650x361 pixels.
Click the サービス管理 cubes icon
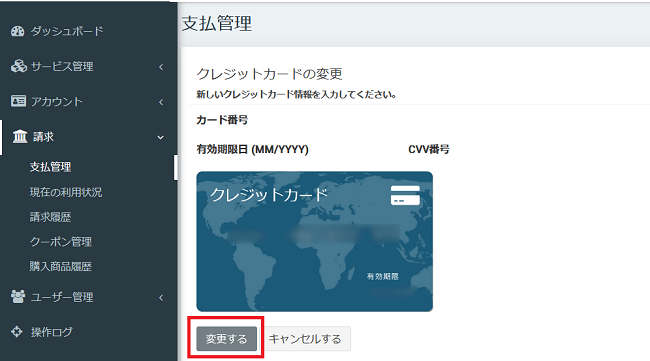pyautogui.click(x=19, y=66)
